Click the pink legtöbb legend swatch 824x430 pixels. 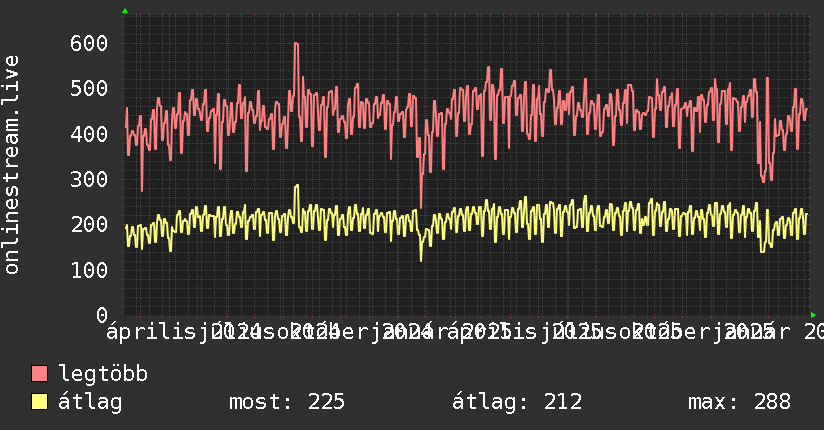(x=39, y=374)
